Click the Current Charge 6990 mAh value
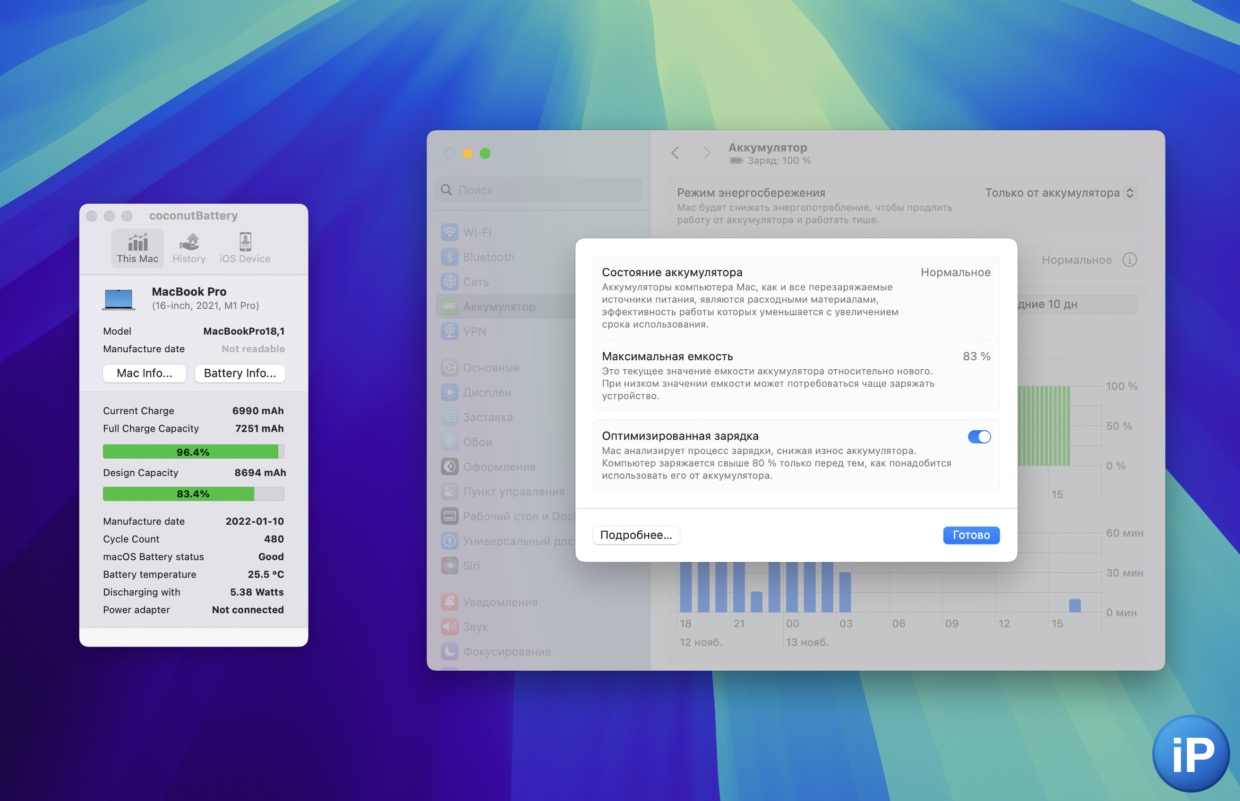1240x801 pixels. (x=257, y=411)
